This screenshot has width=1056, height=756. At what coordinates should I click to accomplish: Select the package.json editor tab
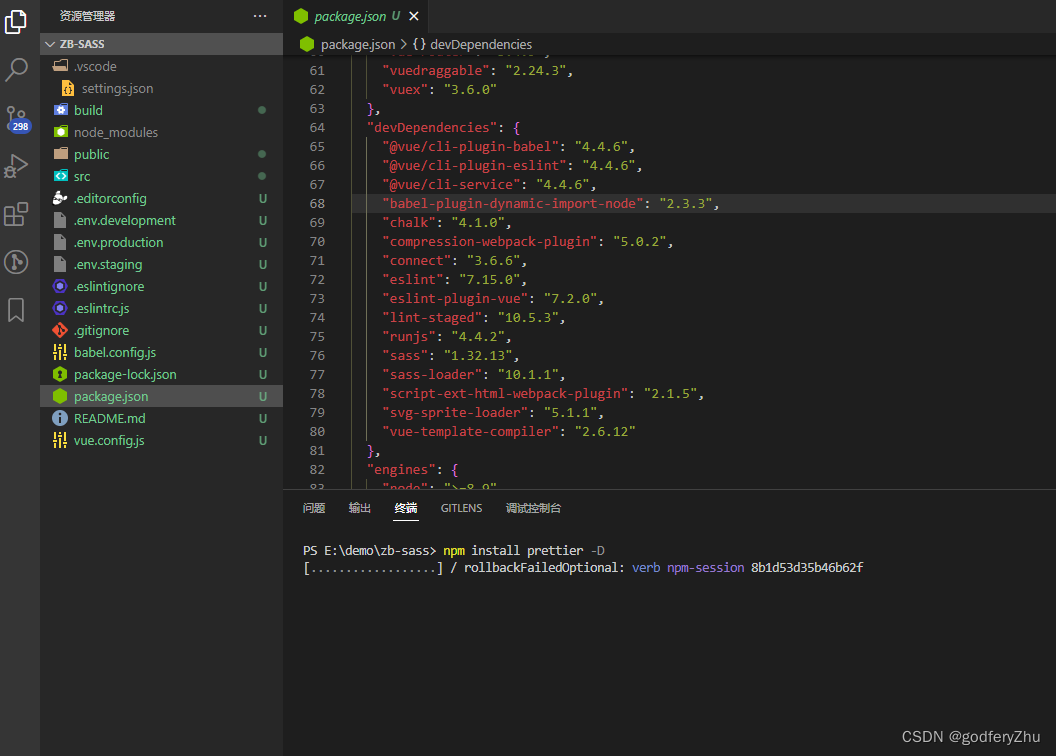click(357, 16)
